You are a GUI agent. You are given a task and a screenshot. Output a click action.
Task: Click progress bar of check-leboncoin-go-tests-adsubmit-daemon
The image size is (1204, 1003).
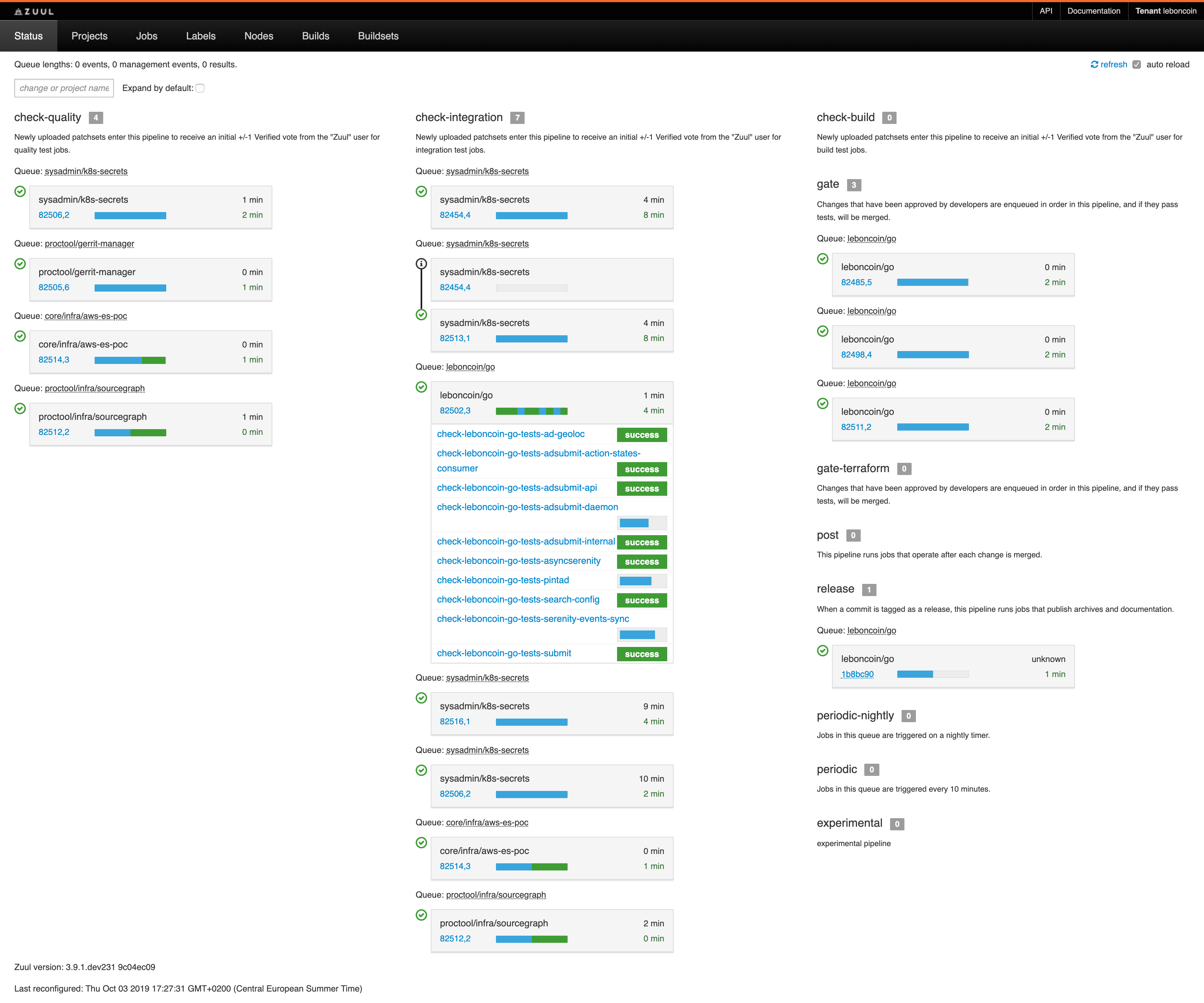tap(641, 523)
